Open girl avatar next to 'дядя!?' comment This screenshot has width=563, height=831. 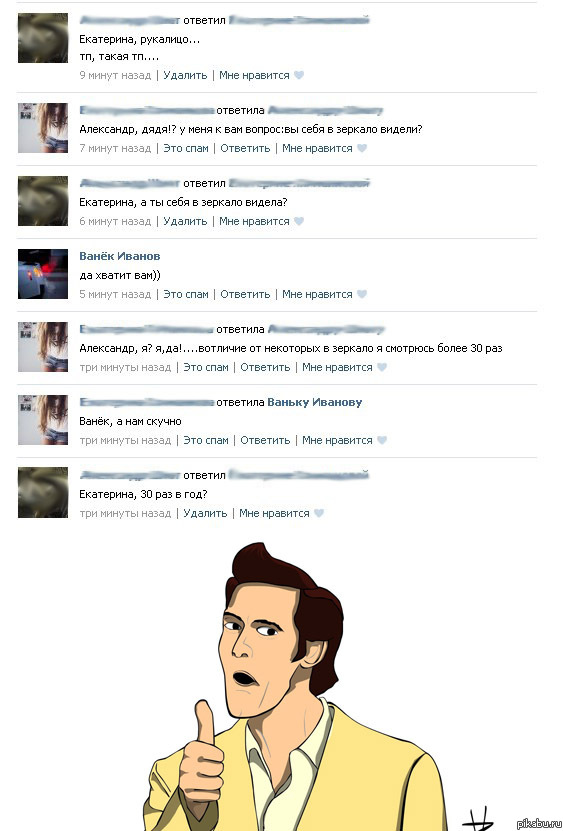pyautogui.click(x=43, y=128)
